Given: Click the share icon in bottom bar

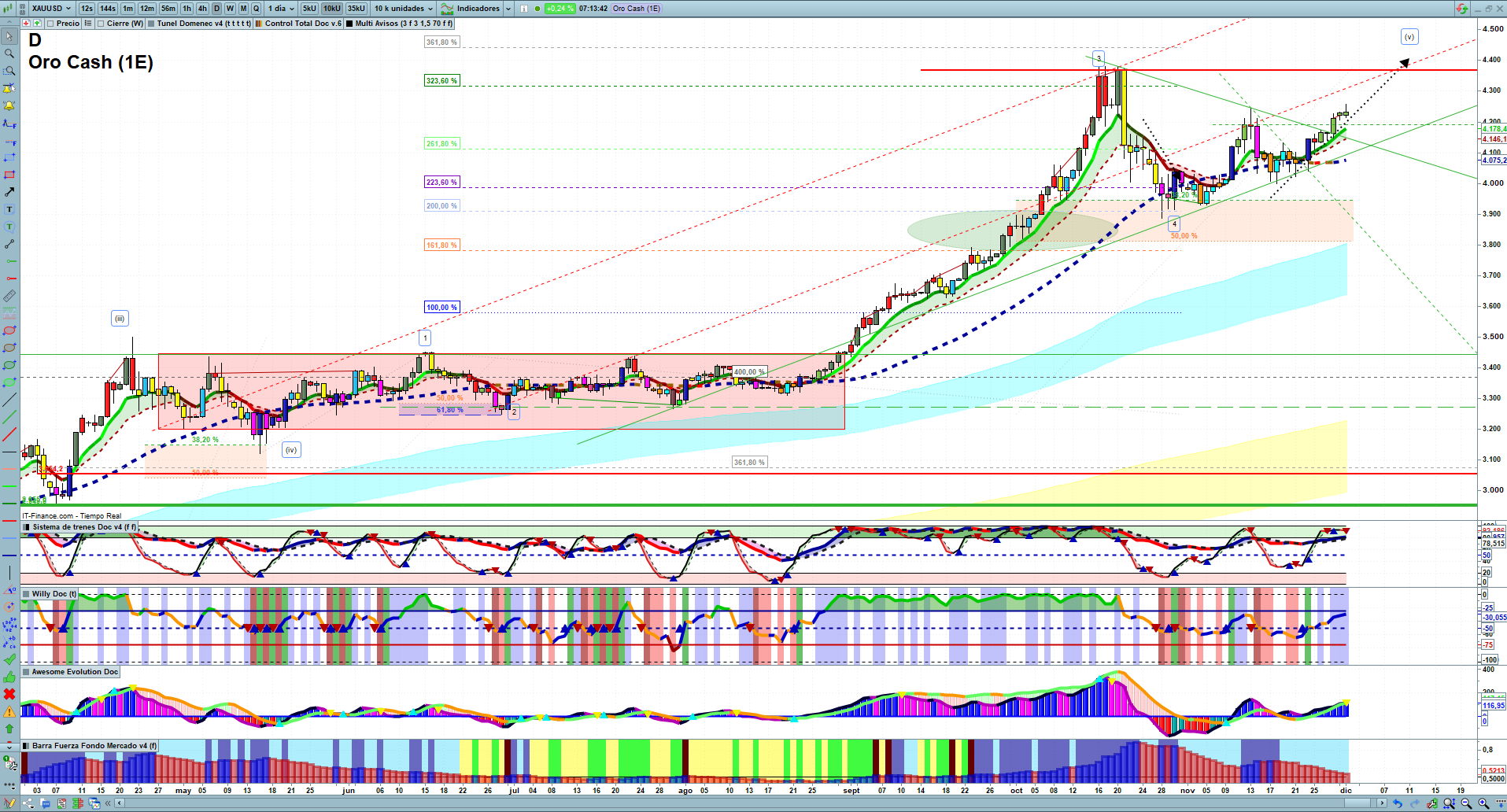Looking at the screenshot, I should 28,803.
